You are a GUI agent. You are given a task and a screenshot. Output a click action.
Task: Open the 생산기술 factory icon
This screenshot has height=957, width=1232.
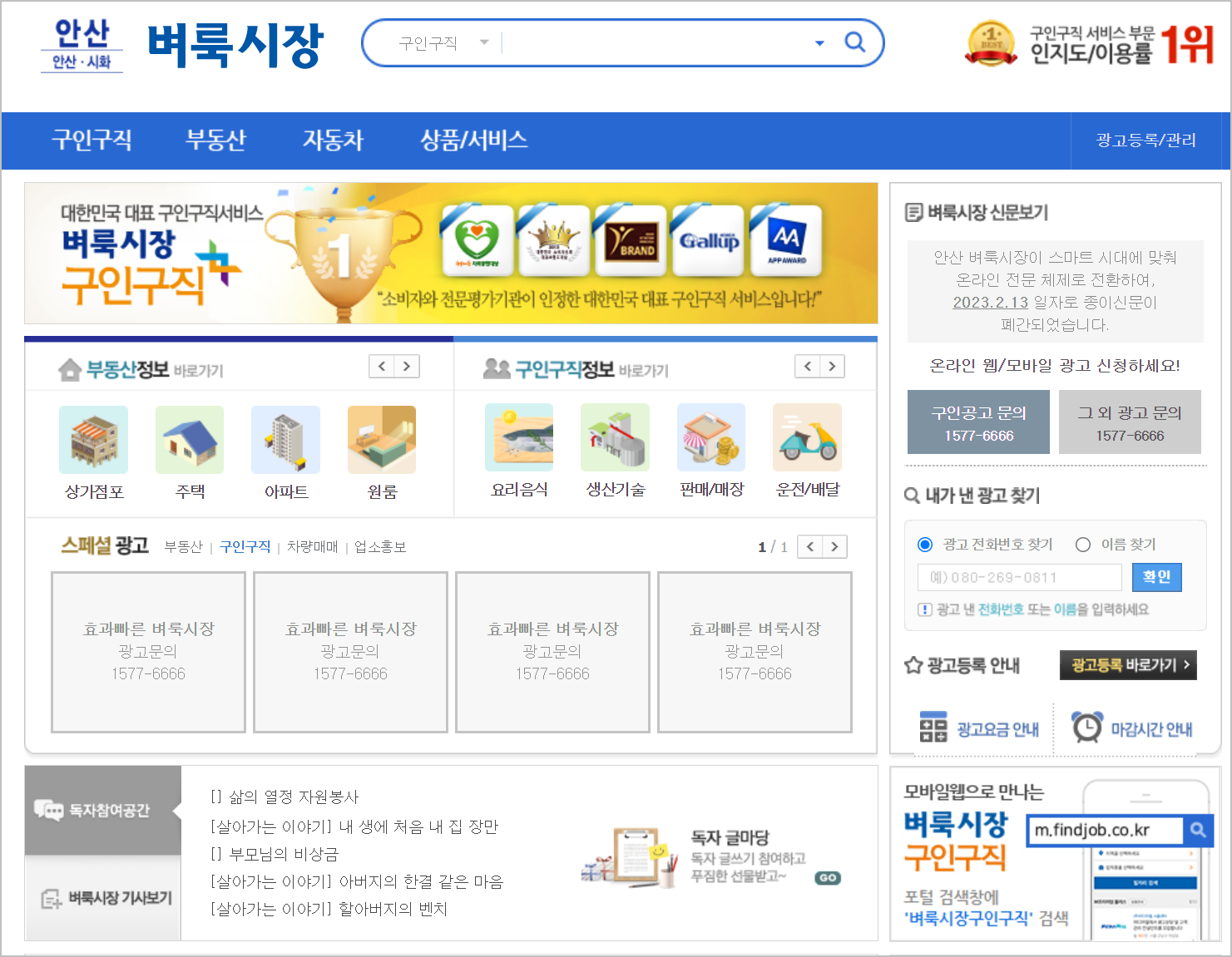(615, 437)
